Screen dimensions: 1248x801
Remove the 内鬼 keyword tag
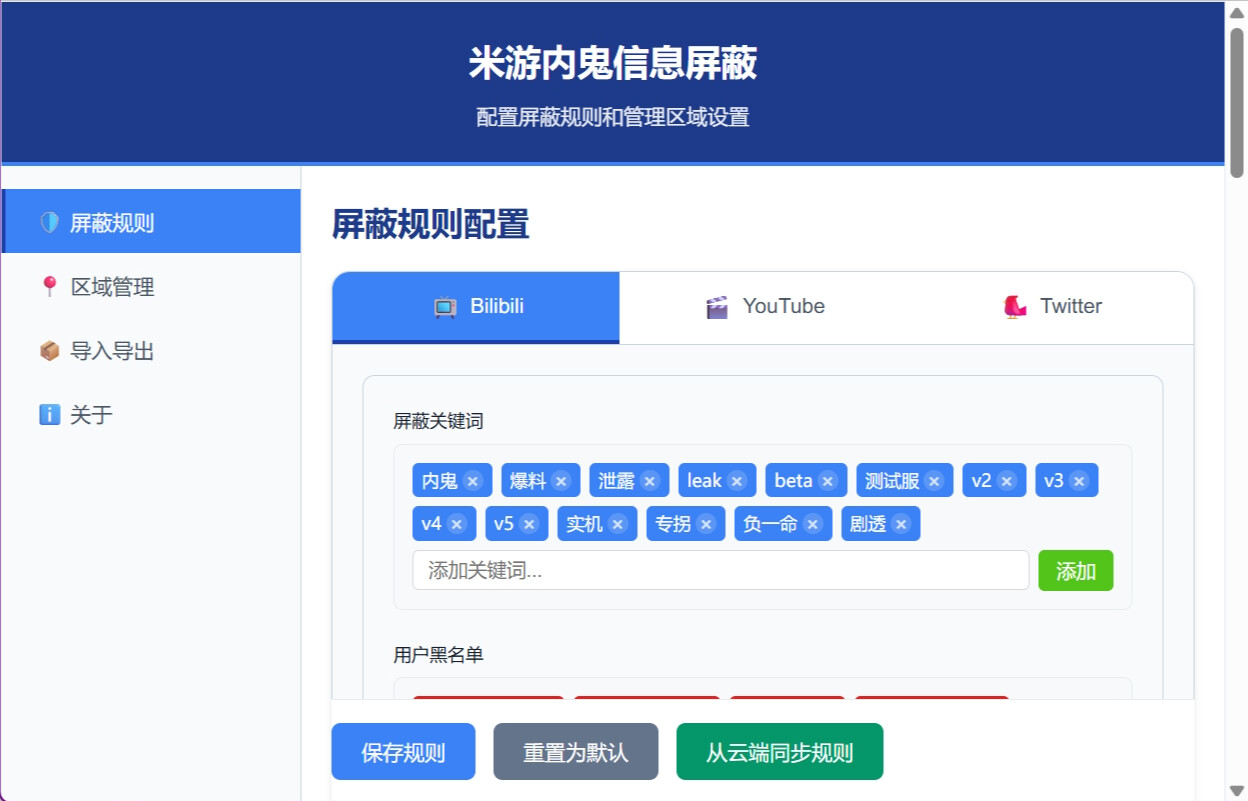tap(473, 481)
